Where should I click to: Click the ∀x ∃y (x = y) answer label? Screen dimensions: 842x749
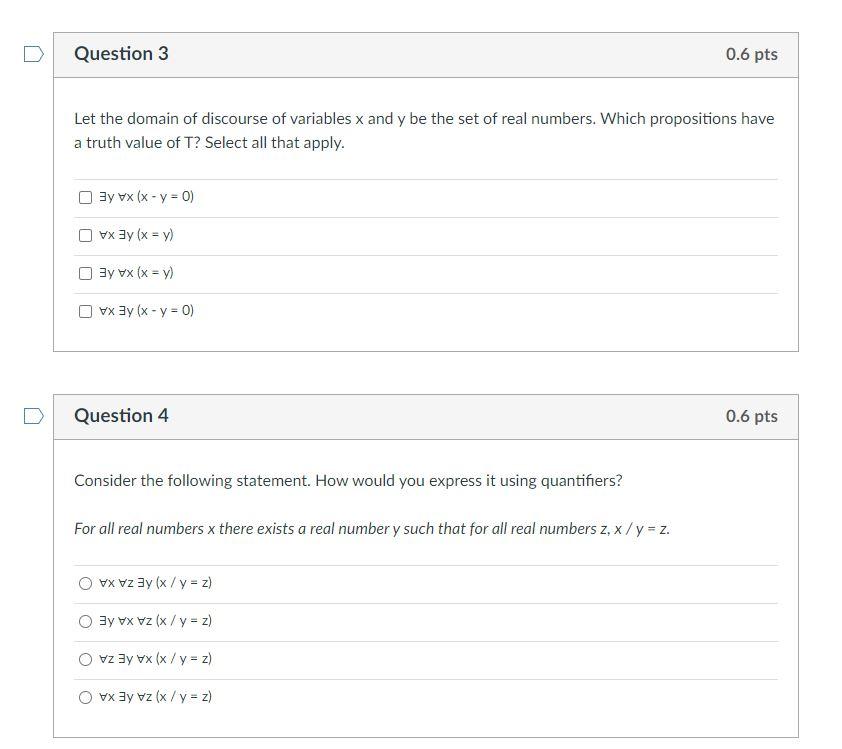[x=136, y=235]
